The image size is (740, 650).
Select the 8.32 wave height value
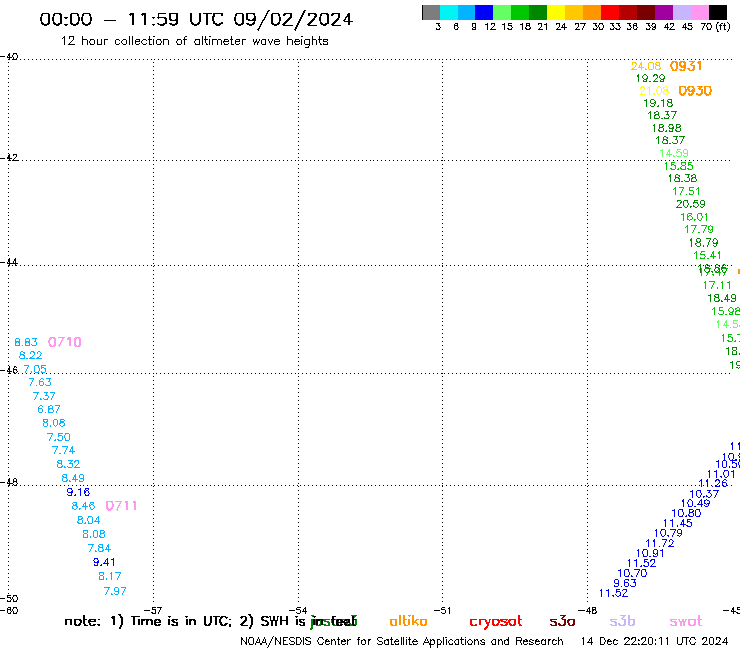point(68,464)
